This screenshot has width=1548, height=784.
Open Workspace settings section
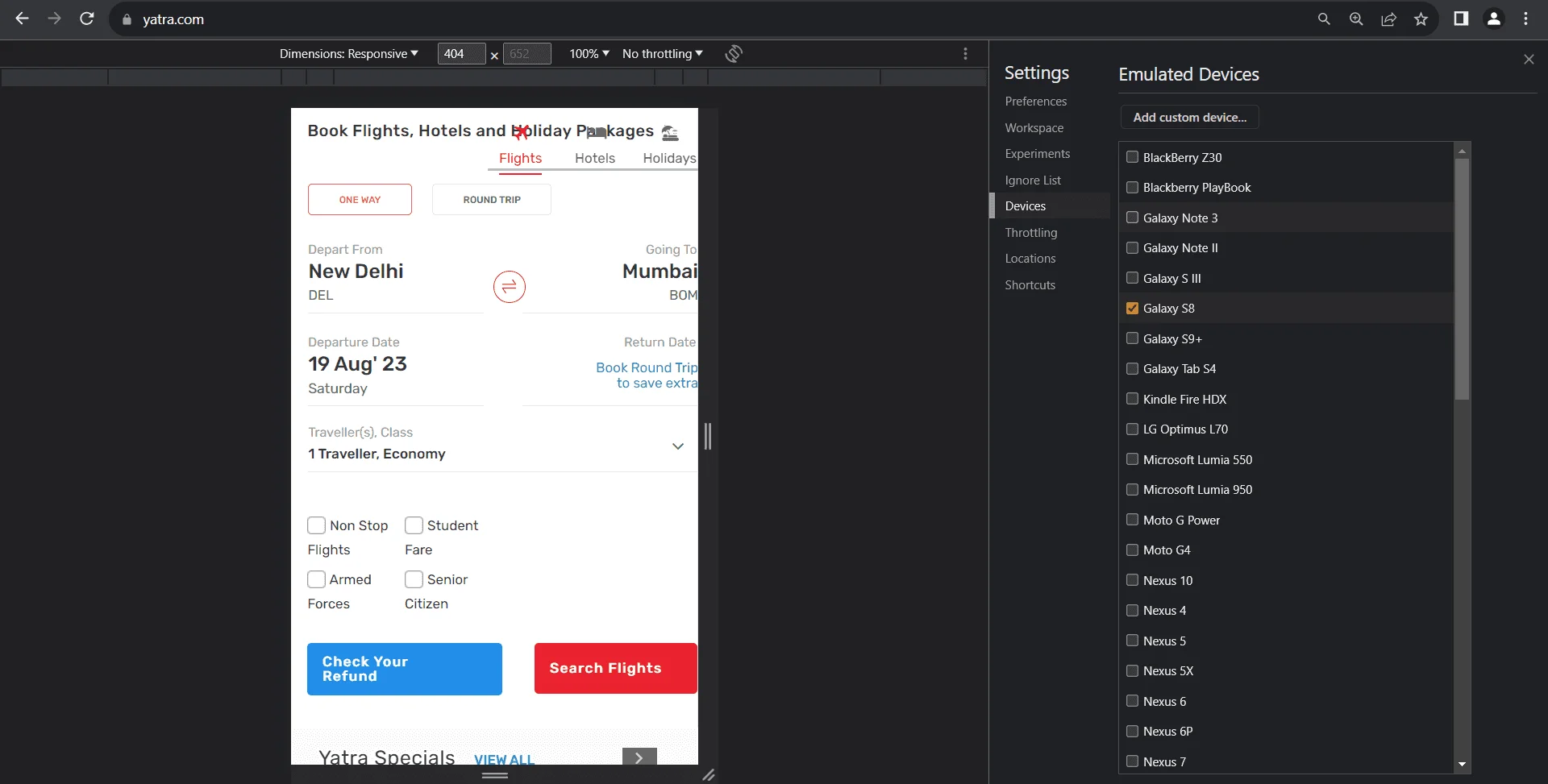tap(1034, 128)
